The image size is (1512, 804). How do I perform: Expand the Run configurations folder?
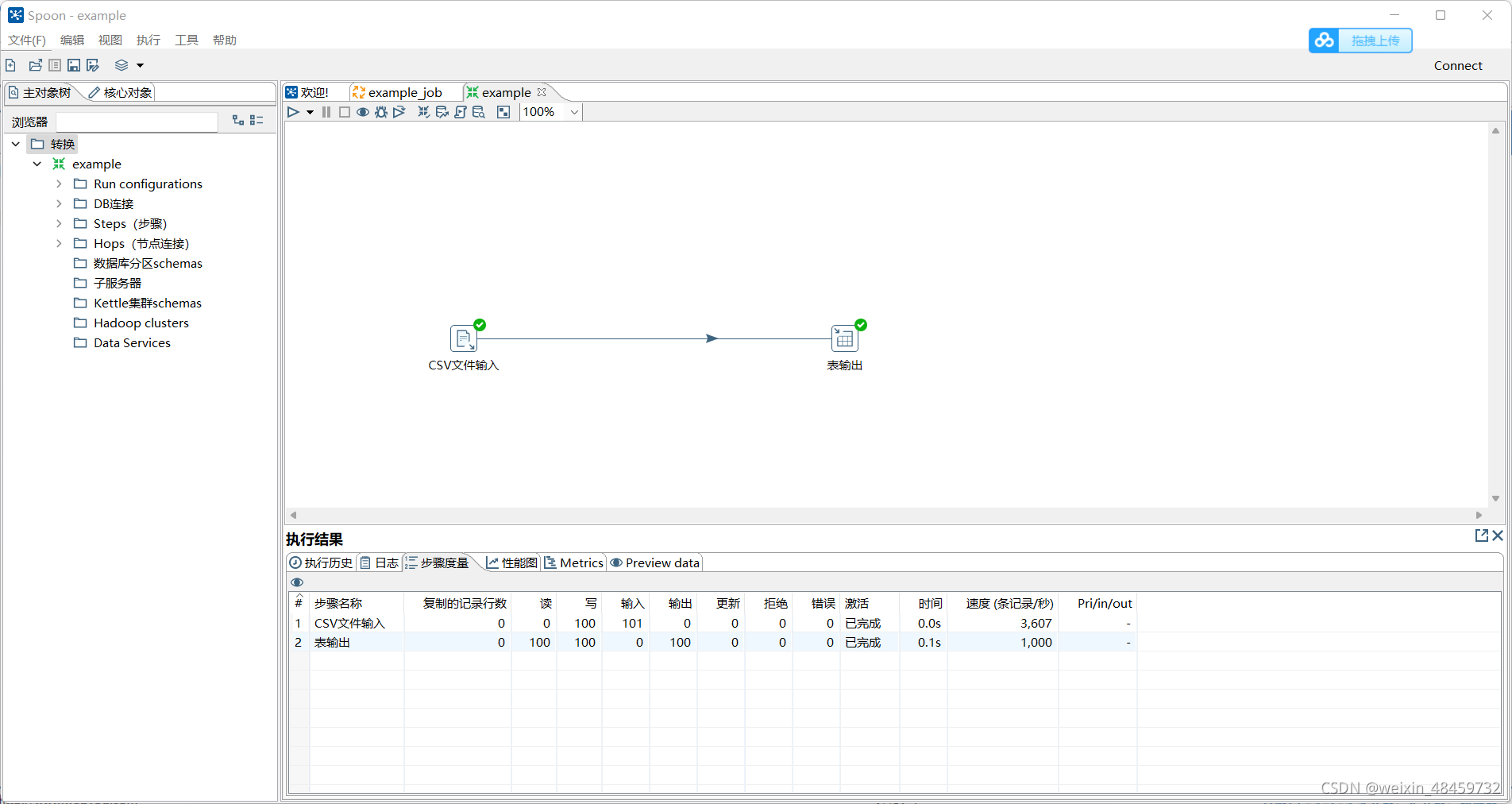coord(59,184)
